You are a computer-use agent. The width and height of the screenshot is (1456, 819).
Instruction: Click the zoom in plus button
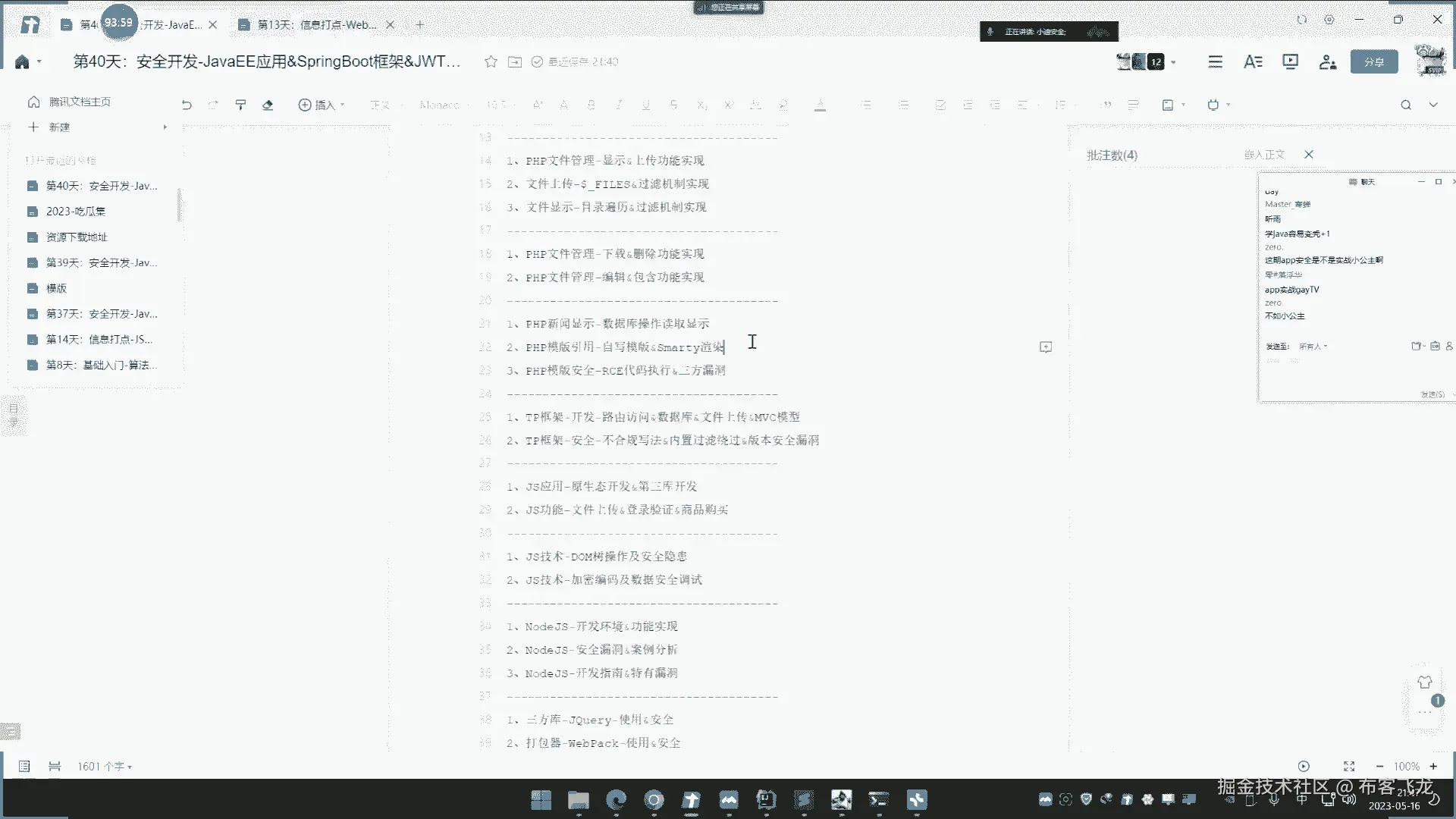pyautogui.click(x=1433, y=767)
